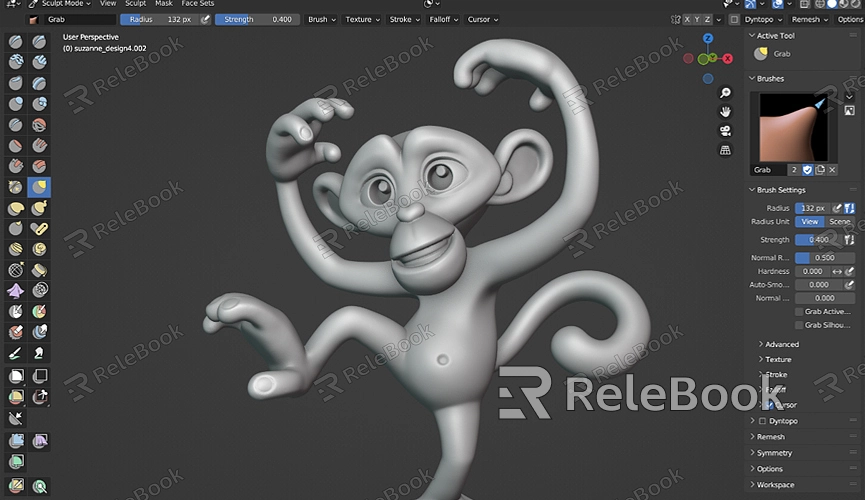
Task: Select the Clay brush tool
Action: tap(15, 62)
